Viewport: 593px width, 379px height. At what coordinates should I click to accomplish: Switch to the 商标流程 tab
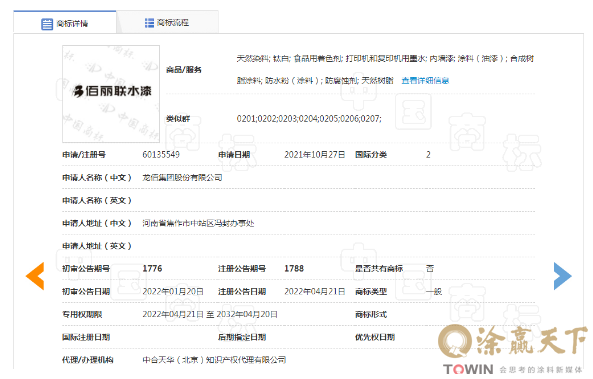(167, 22)
